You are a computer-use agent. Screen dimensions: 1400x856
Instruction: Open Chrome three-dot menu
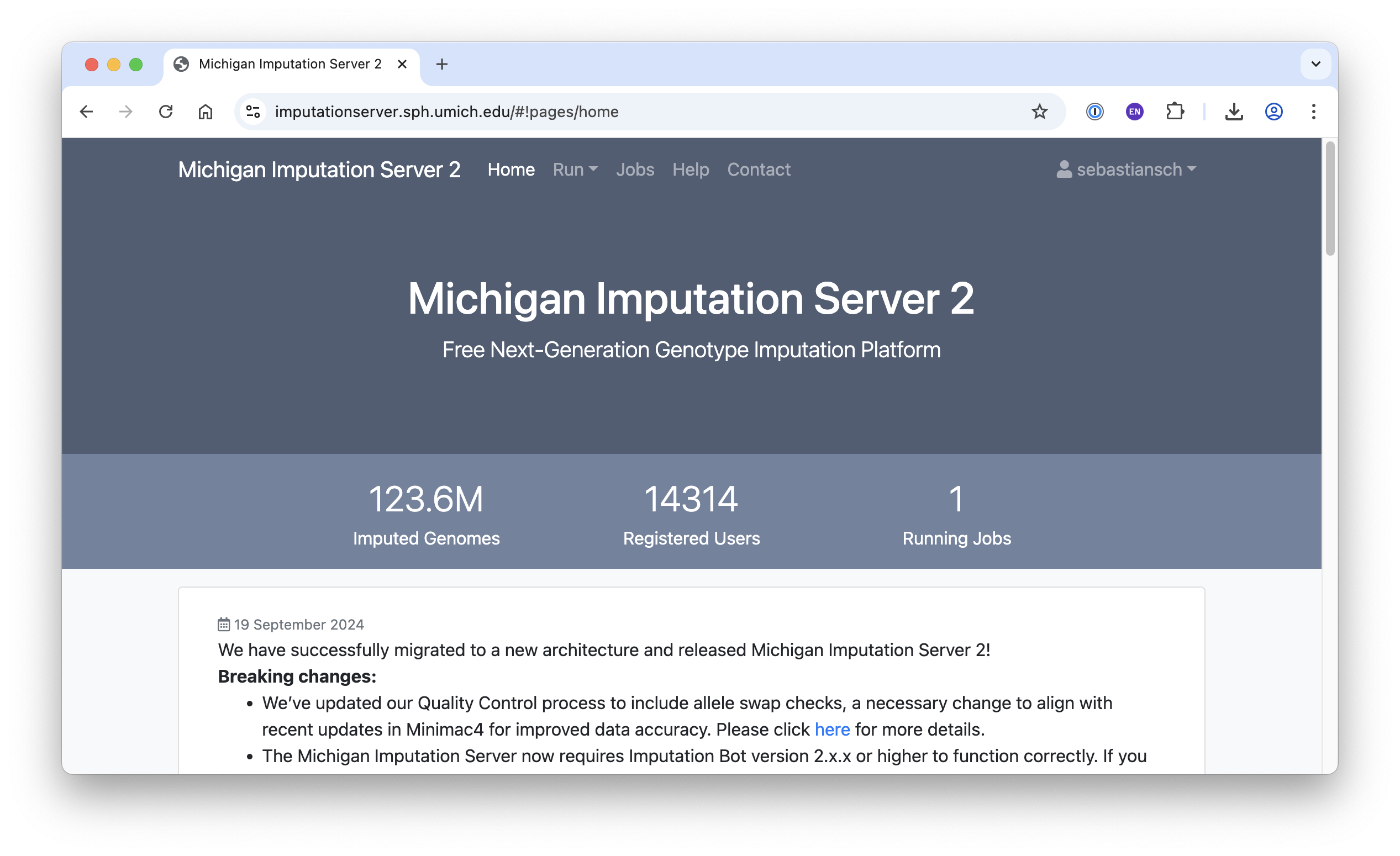click(x=1313, y=112)
